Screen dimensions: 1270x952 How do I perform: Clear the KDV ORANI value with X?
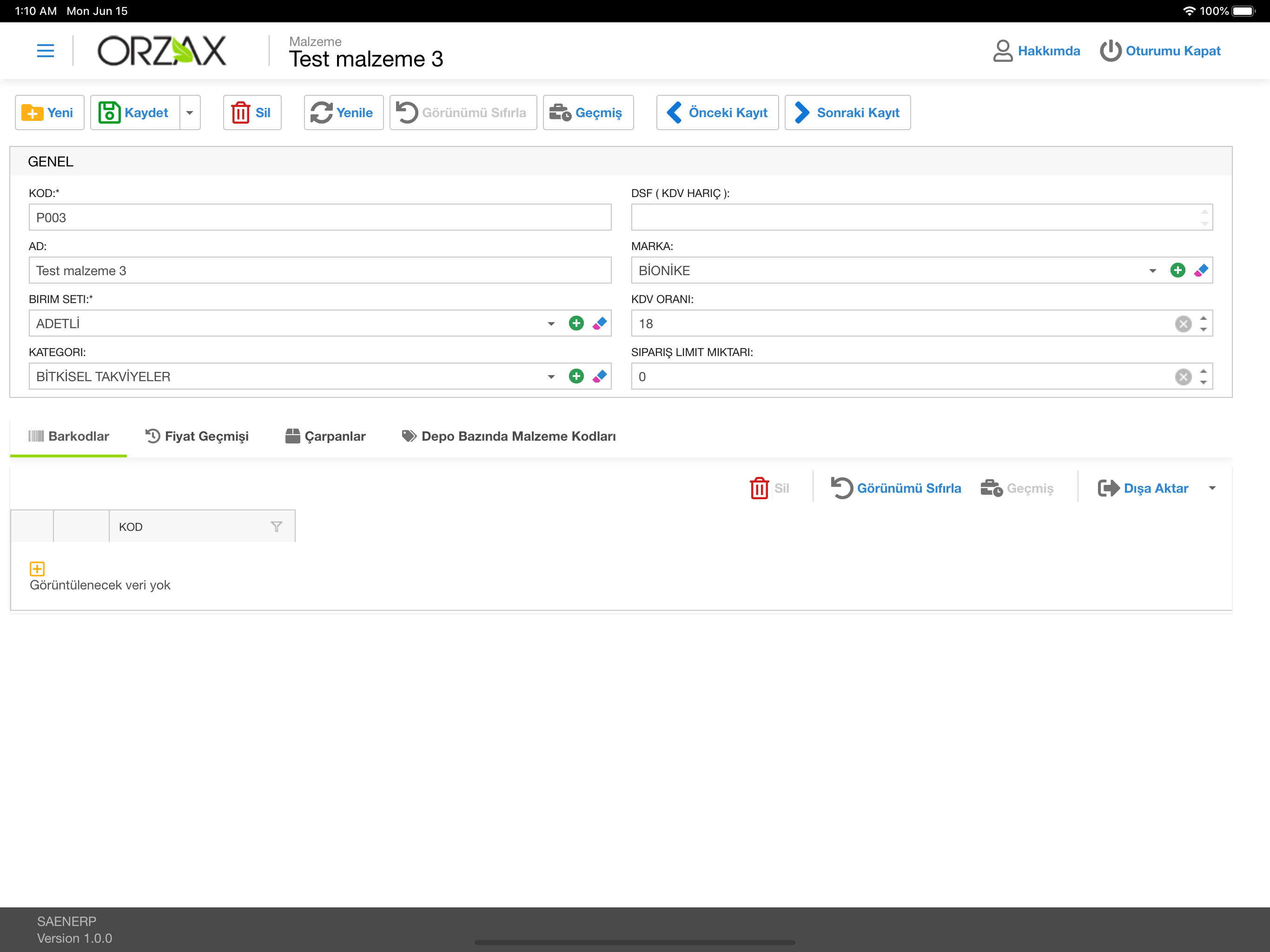[1183, 324]
